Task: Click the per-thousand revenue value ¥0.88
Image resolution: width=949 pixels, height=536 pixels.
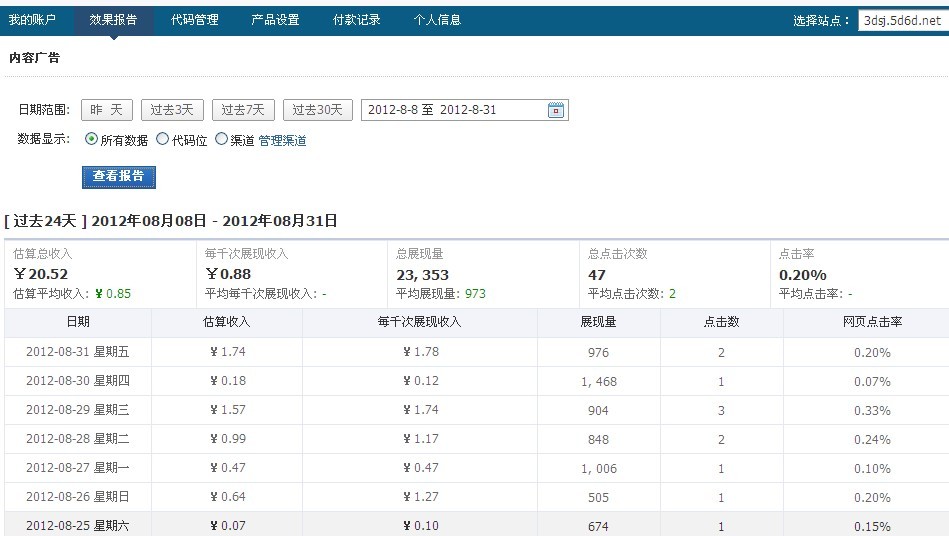Action: point(228,274)
